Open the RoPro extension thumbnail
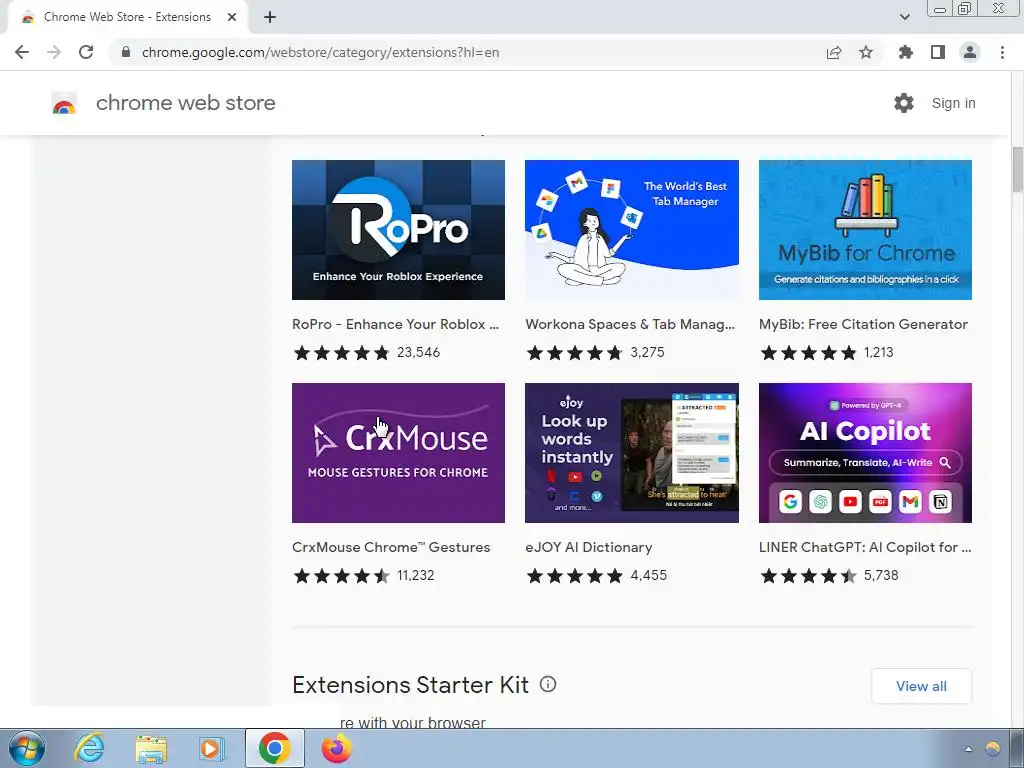The height and width of the screenshot is (768, 1024). [x=398, y=230]
